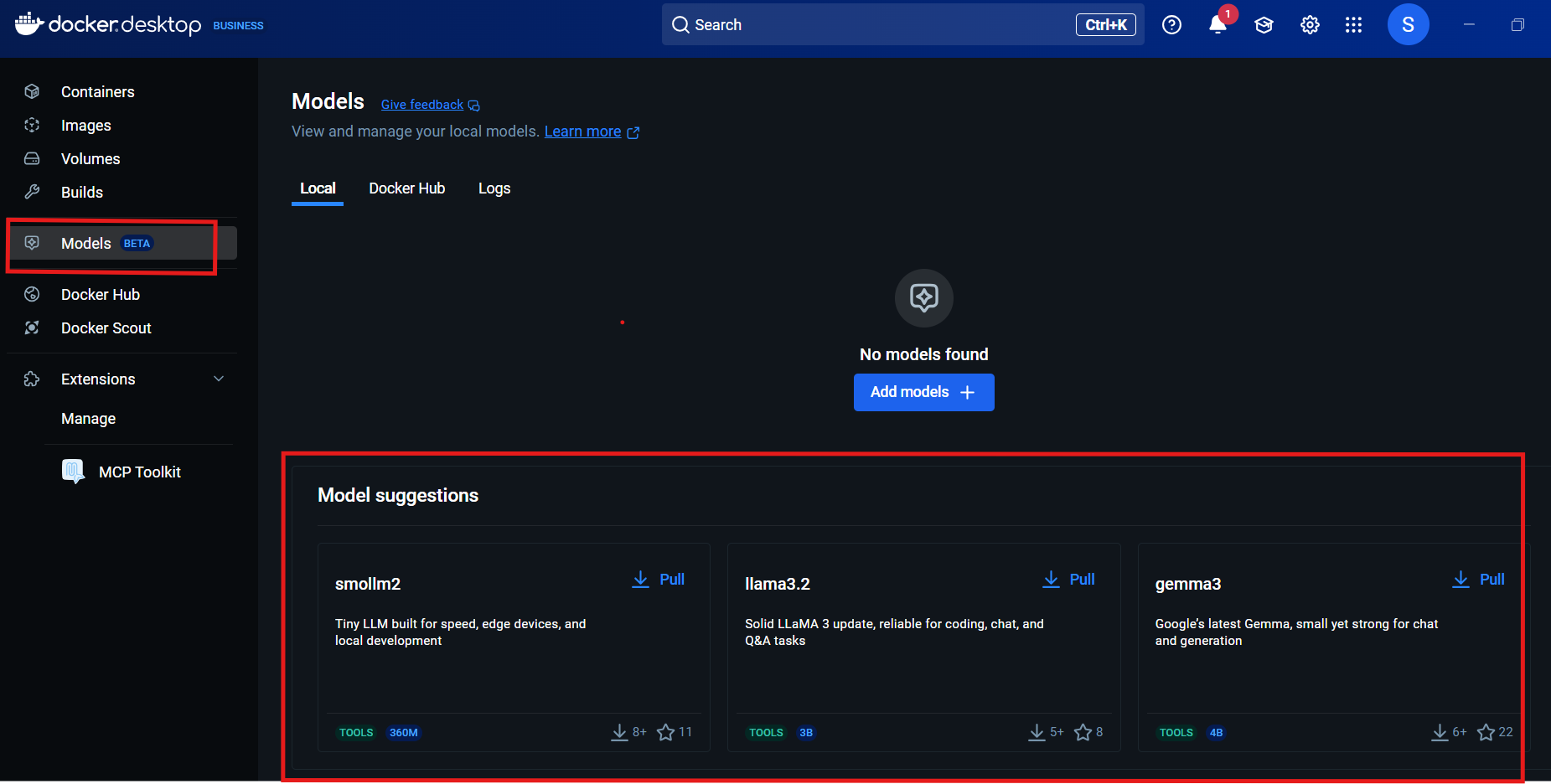The height and width of the screenshot is (784, 1551).
Task: Switch to the Local tab
Action: point(318,188)
